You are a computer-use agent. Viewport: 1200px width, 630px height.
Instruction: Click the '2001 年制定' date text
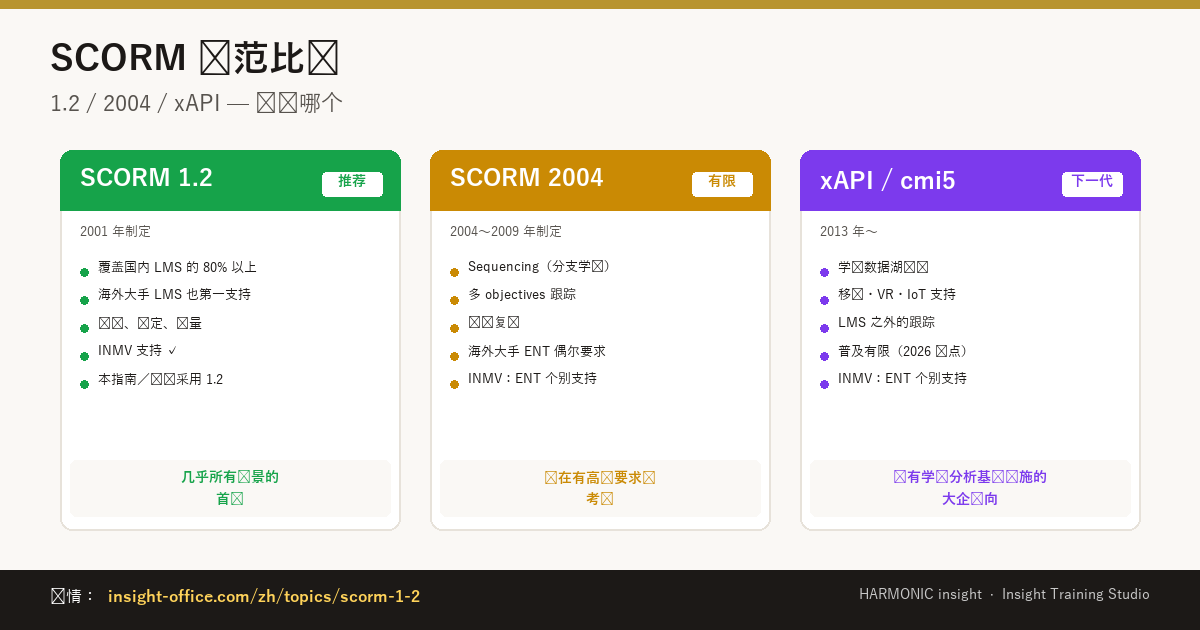coord(115,231)
